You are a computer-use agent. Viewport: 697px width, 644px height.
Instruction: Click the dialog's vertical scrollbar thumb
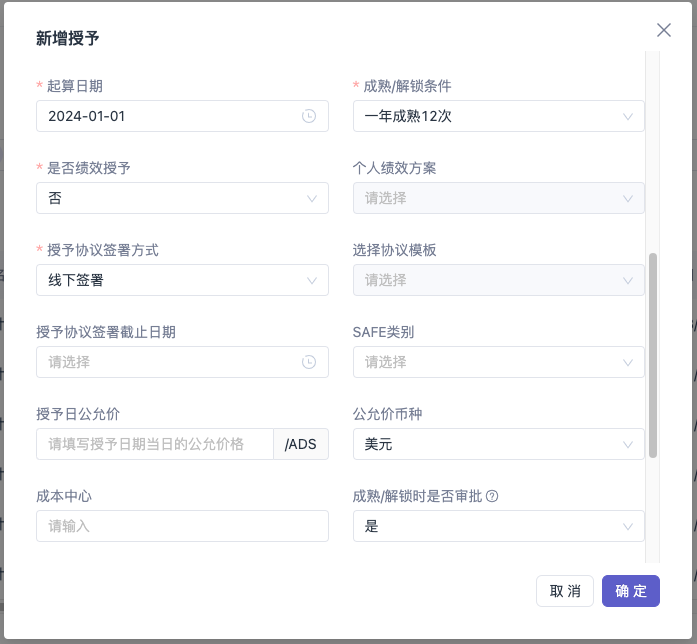tap(653, 356)
